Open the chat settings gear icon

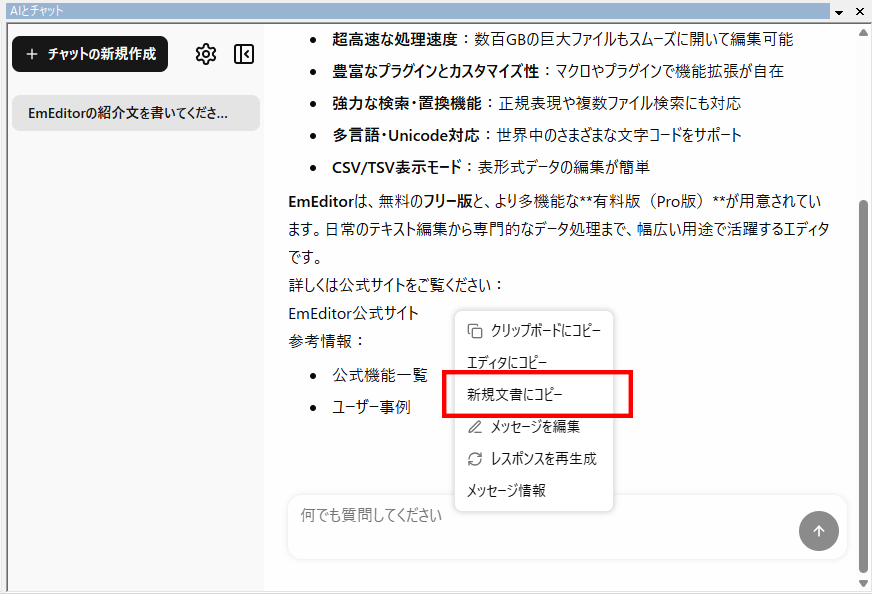206,54
